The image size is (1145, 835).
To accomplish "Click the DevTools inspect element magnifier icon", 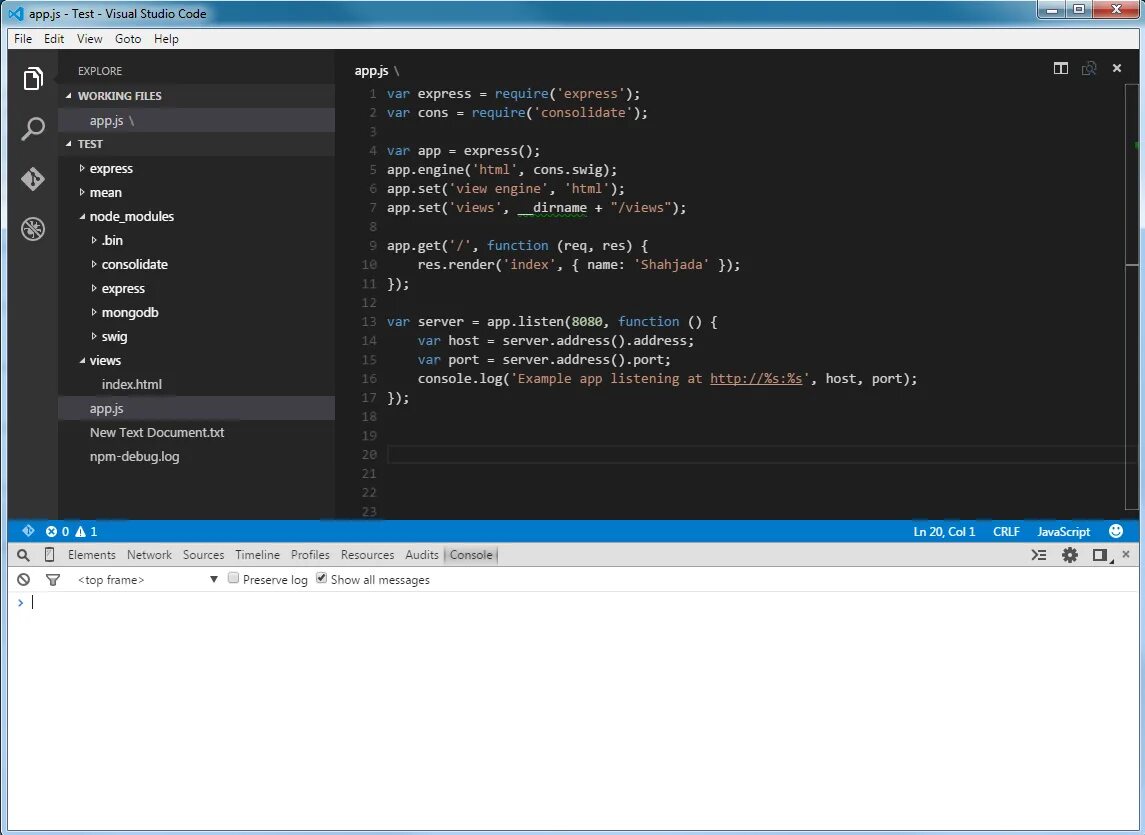I will [23, 555].
